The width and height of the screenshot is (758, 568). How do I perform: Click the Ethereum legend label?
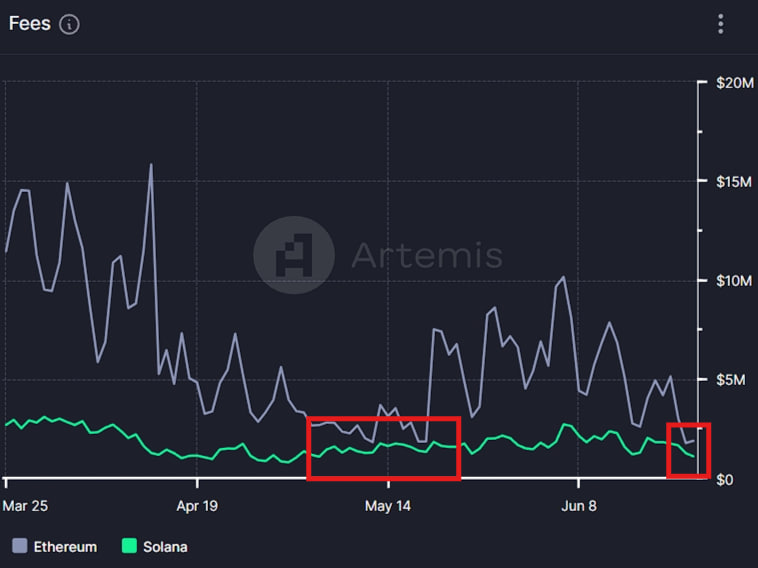(x=65, y=547)
